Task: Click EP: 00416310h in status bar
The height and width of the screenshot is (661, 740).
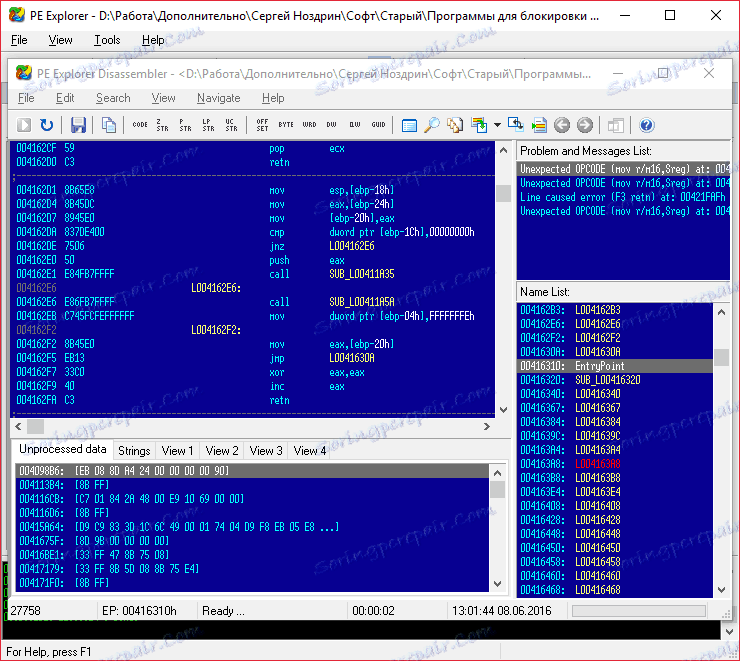Action: point(139,611)
